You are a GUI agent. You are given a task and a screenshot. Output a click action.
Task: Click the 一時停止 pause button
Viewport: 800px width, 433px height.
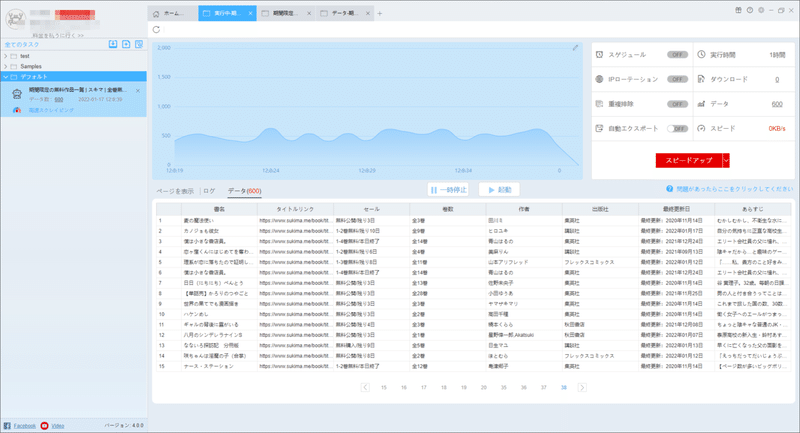[x=448, y=190]
